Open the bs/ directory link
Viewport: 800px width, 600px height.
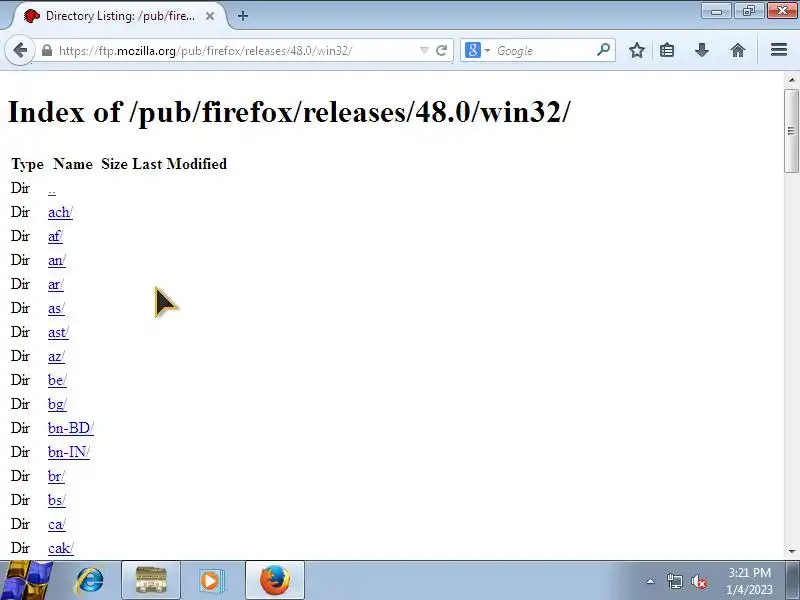click(x=57, y=500)
